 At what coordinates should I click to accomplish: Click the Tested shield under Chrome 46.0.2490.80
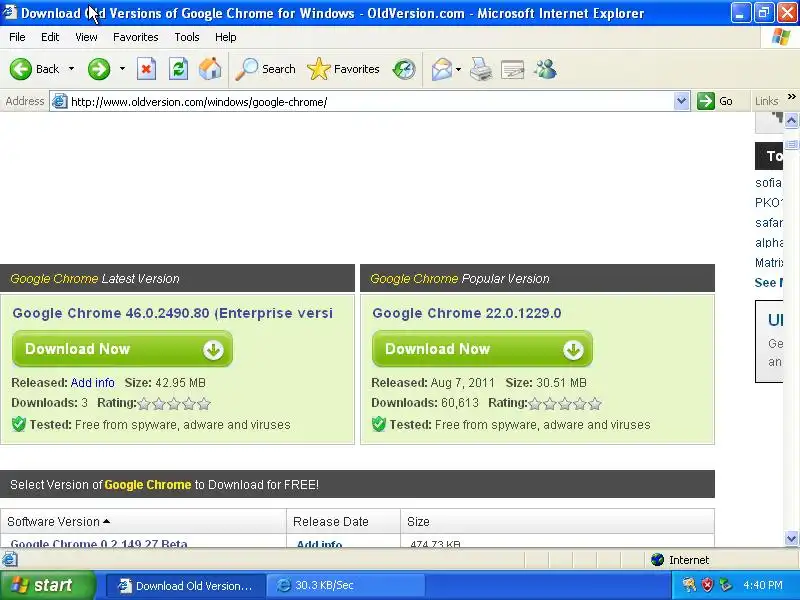click(x=19, y=424)
